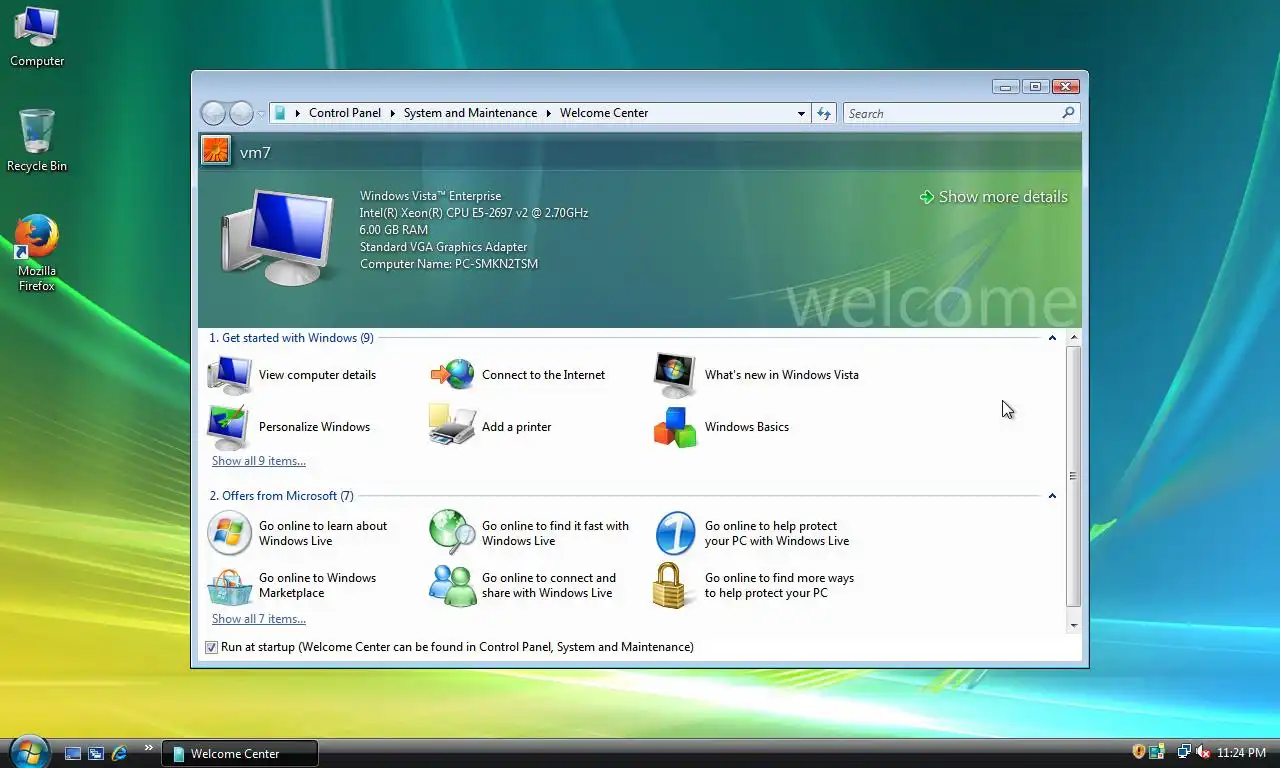Click the Add a printer text label

(517, 427)
